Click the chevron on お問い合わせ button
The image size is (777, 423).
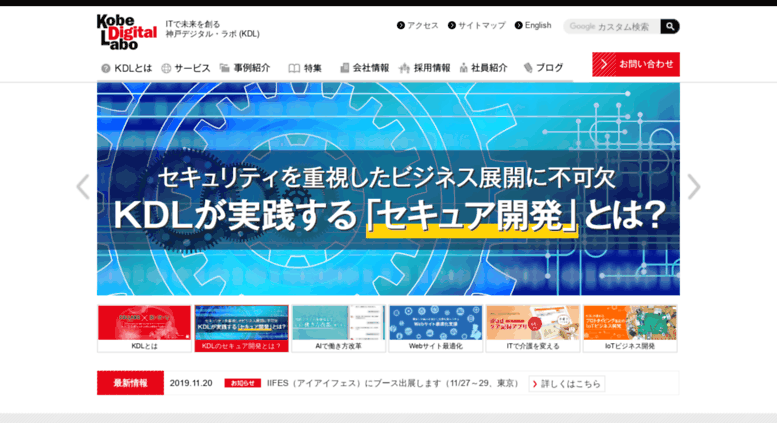click(604, 64)
